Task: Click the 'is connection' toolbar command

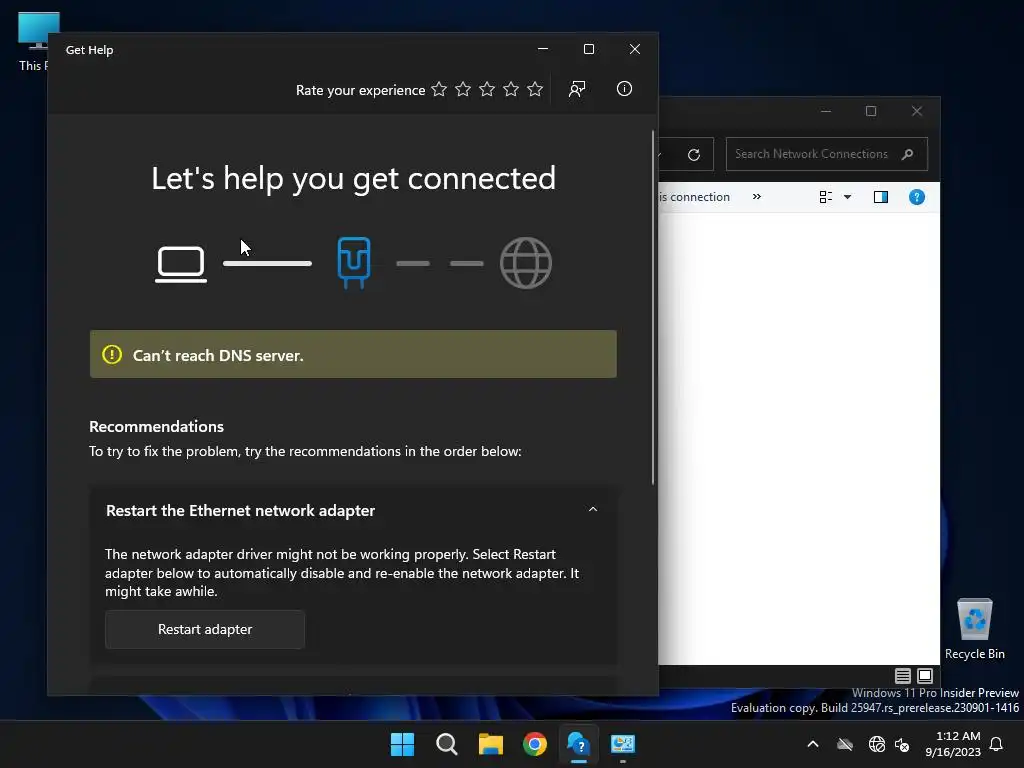Action: pyautogui.click(x=694, y=197)
